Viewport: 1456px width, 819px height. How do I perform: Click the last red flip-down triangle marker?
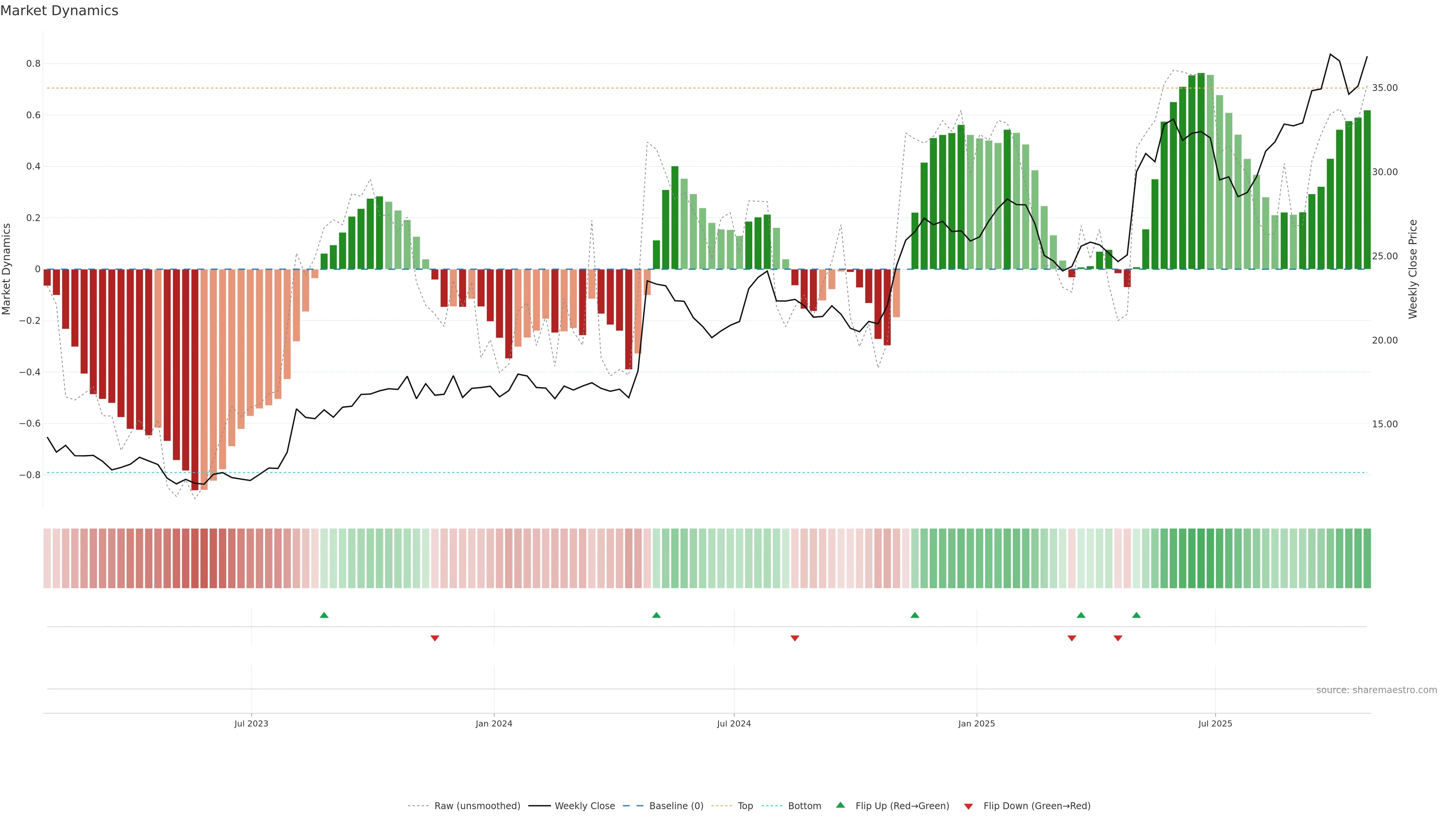coord(1117,638)
